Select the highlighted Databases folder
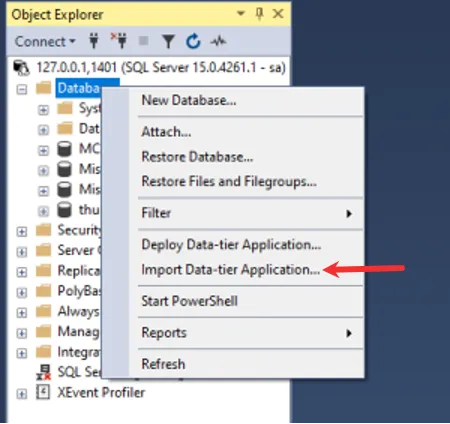Screen dimensions: 450x424 pyautogui.click(x=79, y=88)
